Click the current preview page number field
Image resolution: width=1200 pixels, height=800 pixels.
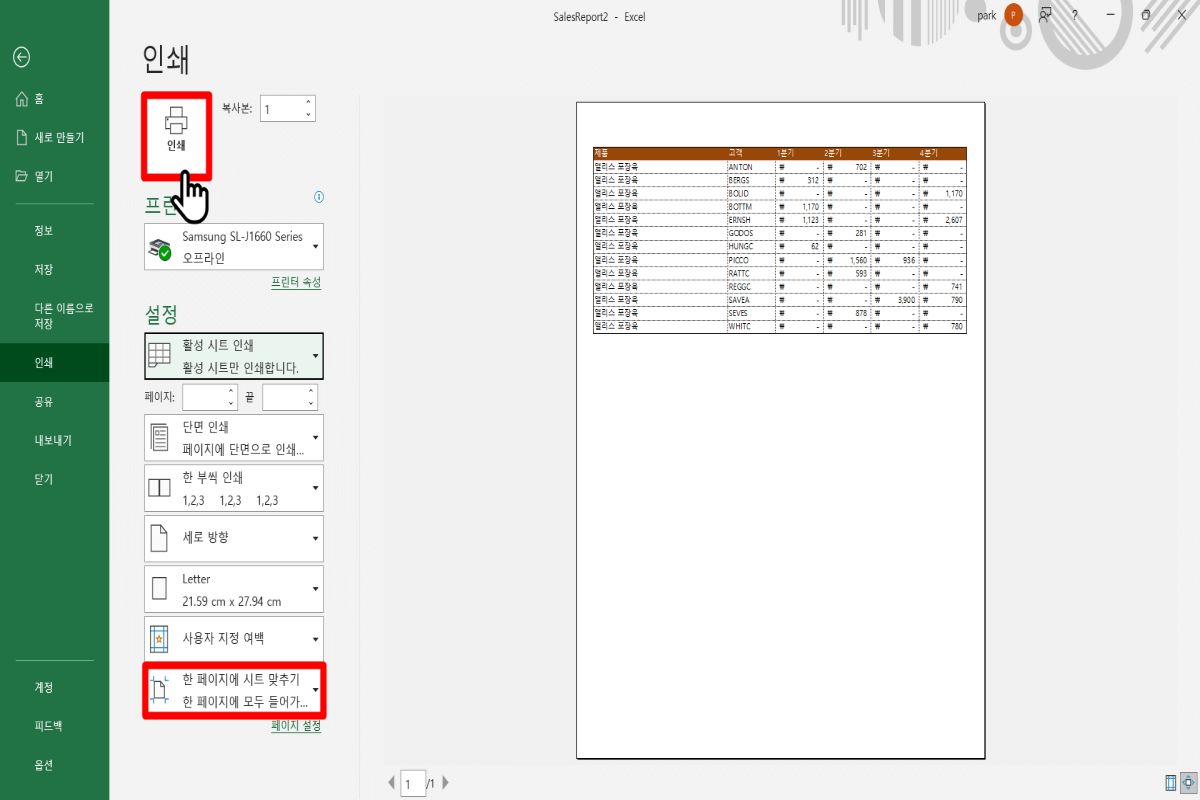(x=413, y=783)
